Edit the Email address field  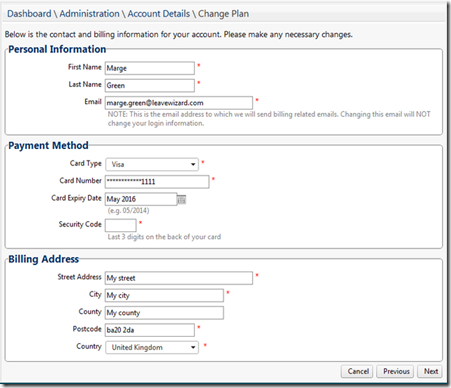179,103
